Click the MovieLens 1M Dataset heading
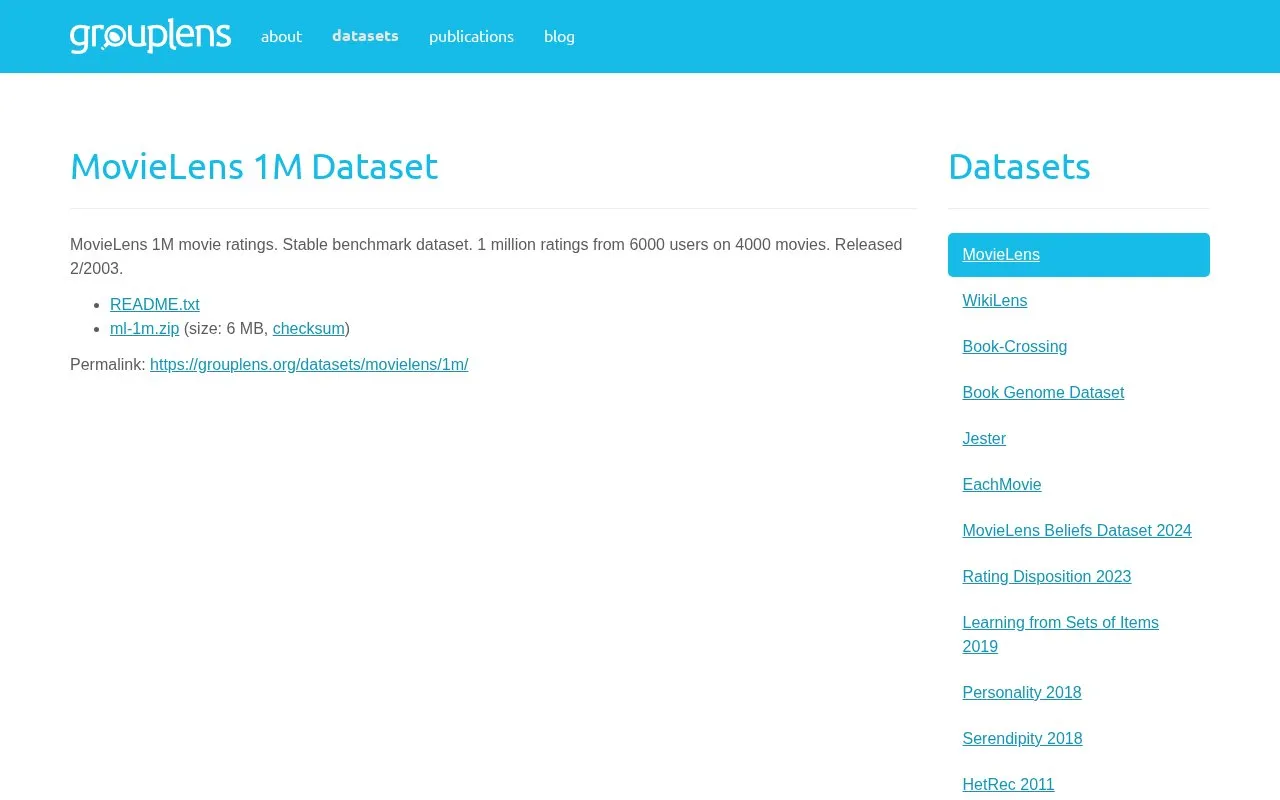Image resolution: width=1280 pixels, height=800 pixels. point(254,166)
